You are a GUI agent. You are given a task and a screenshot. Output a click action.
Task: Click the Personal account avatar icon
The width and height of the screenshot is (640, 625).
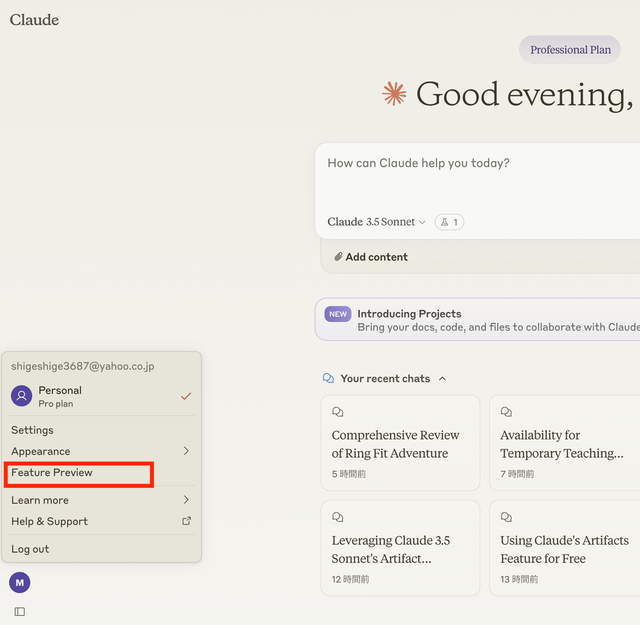coord(22,396)
